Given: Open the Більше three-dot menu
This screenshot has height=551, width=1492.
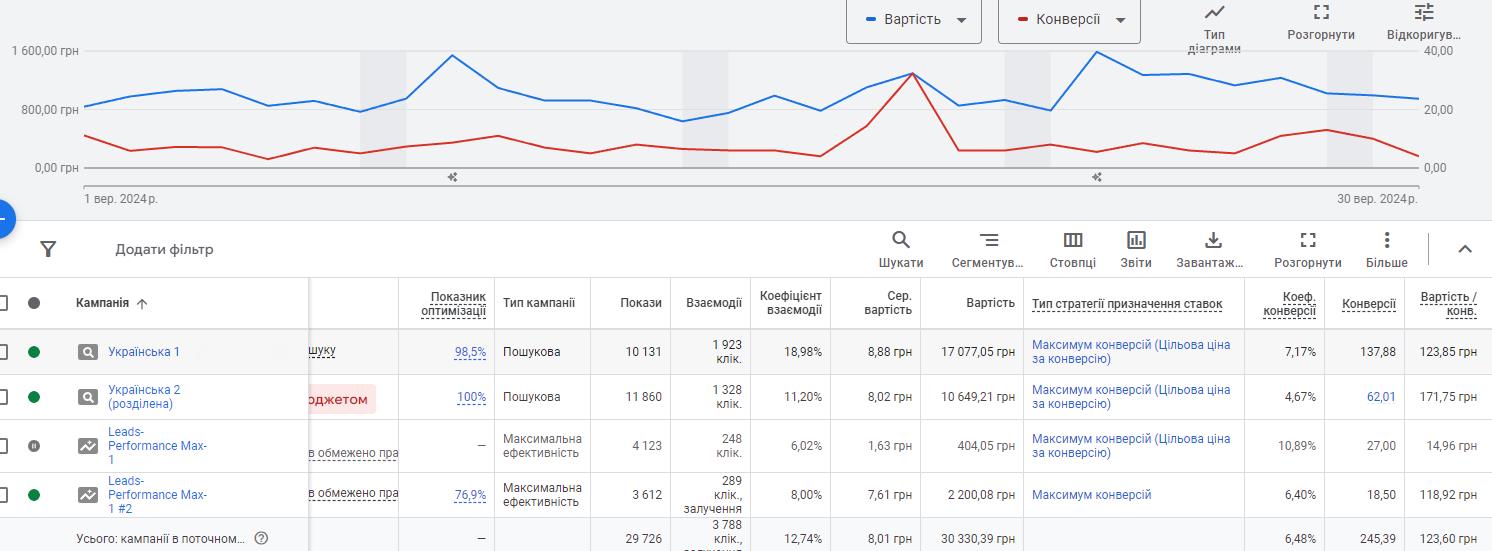Looking at the screenshot, I should click(1386, 240).
